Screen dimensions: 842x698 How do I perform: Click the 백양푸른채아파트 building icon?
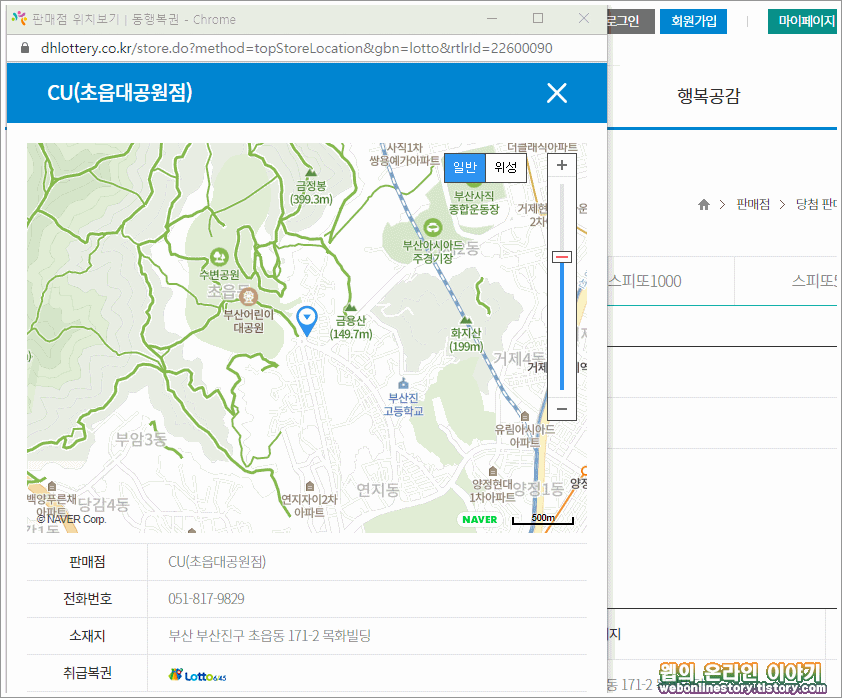[x=52, y=486]
